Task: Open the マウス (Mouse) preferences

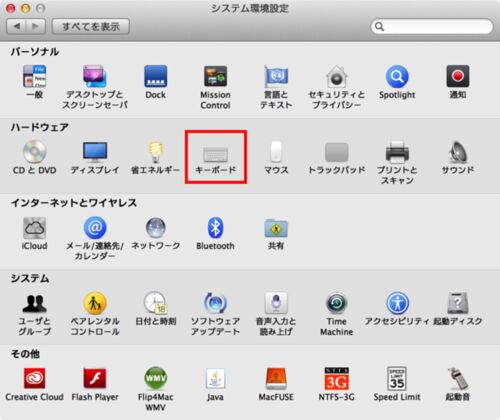Action: click(x=276, y=158)
